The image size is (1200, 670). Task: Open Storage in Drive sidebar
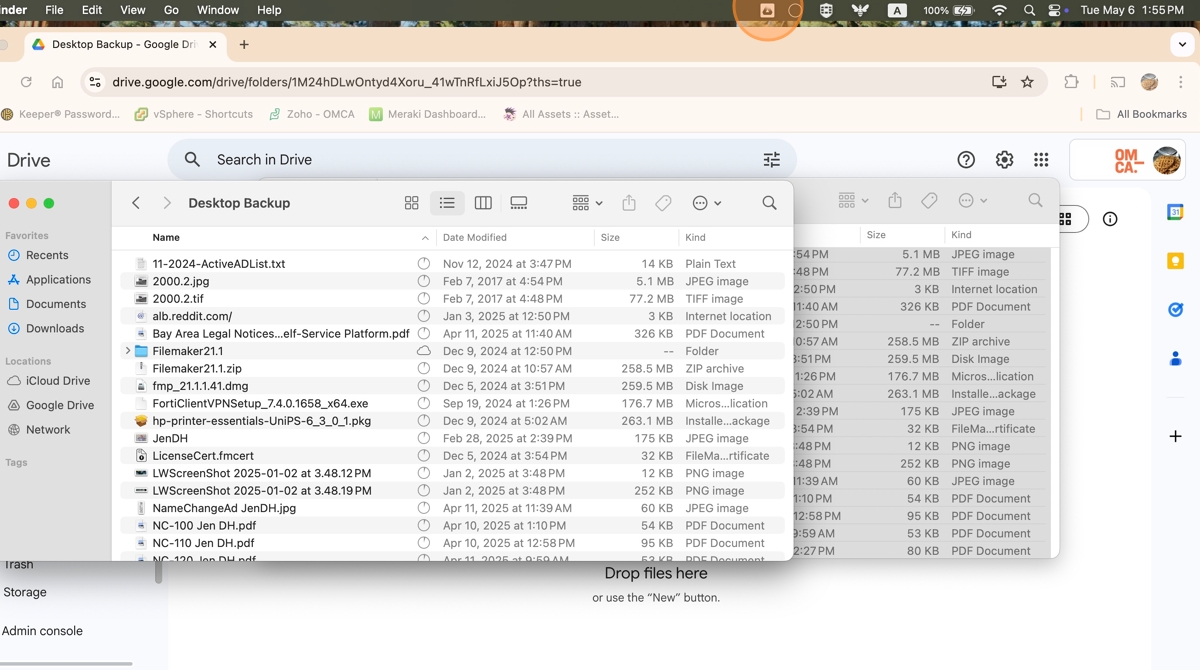[25, 592]
